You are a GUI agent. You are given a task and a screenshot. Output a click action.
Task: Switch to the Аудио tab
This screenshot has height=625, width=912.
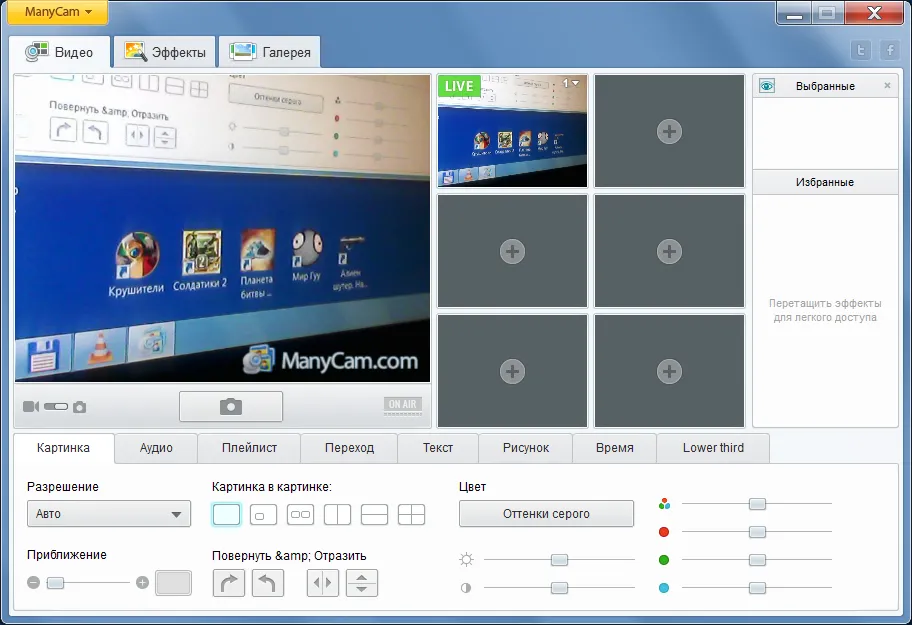tap(156, 448)
